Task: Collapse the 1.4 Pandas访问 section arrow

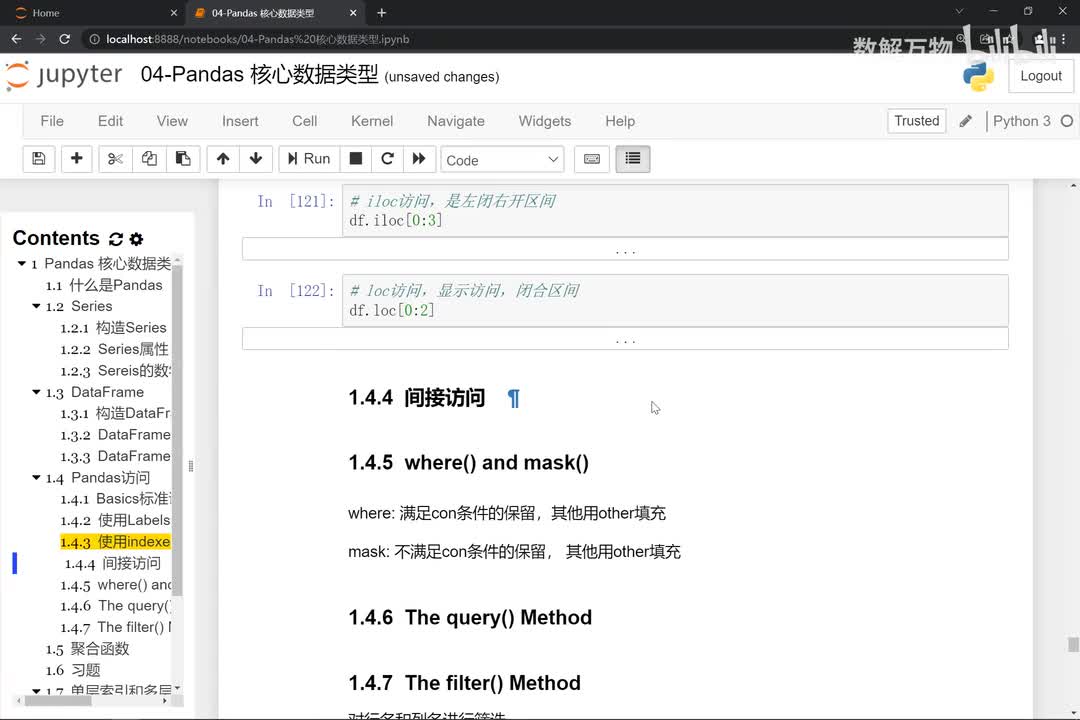Action: [x=37, y=477]
